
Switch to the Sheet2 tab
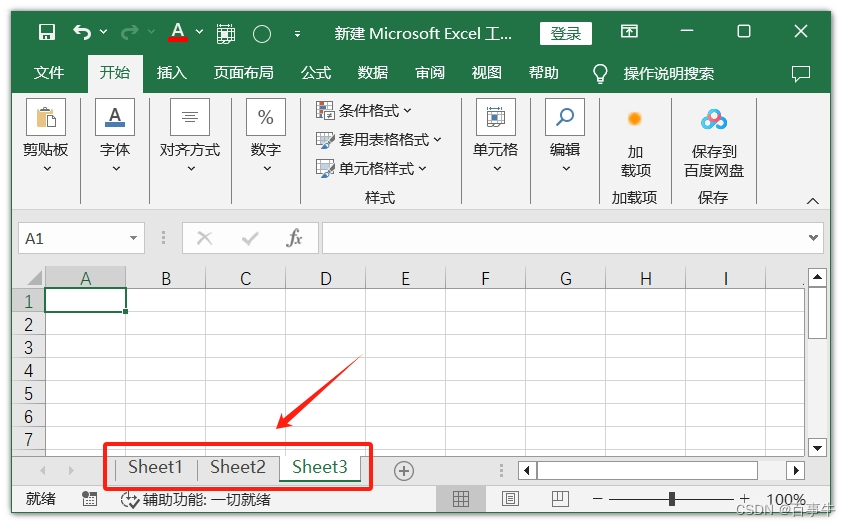click(238, 467)
